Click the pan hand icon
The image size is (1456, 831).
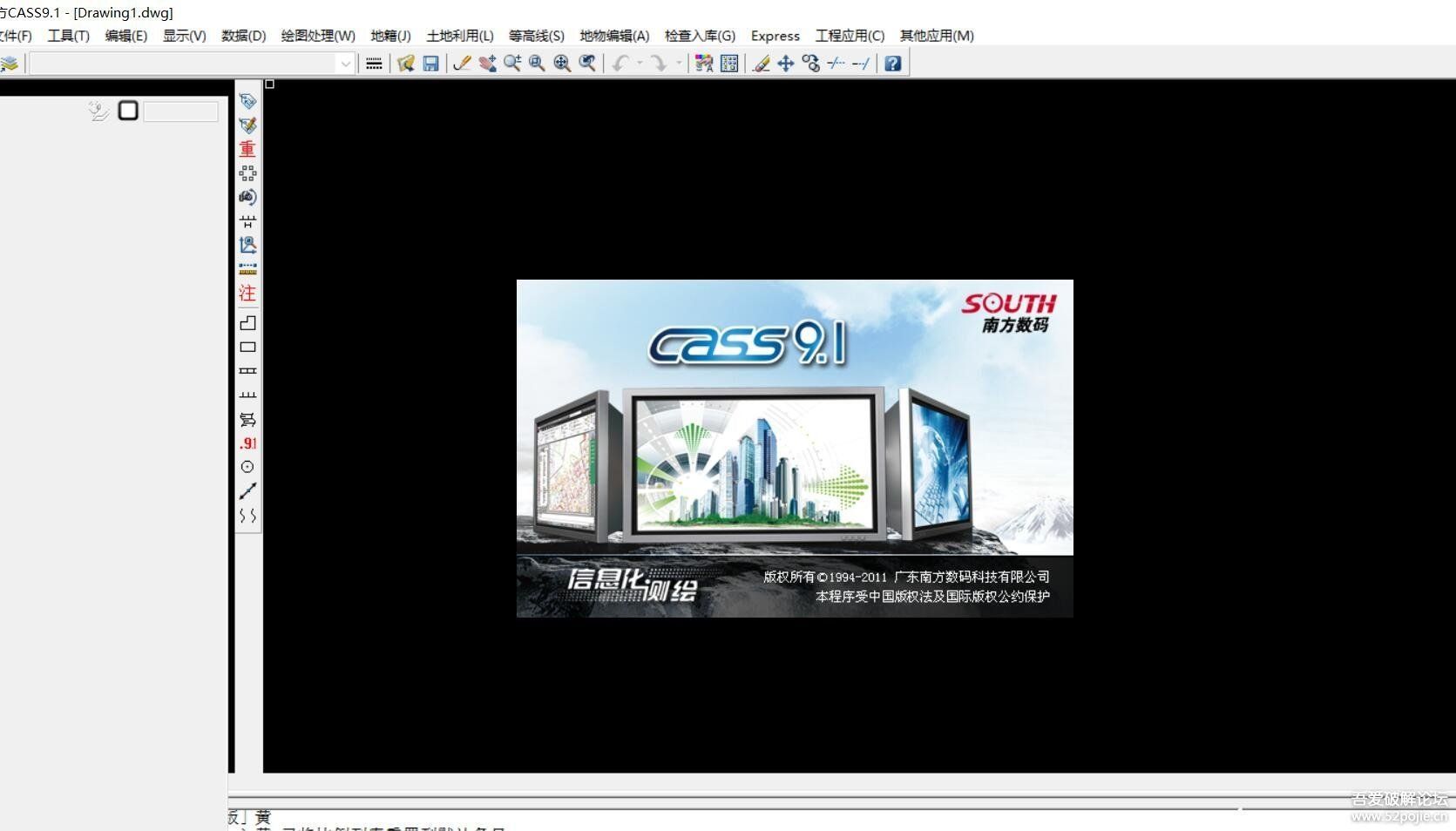pos(487,64)
